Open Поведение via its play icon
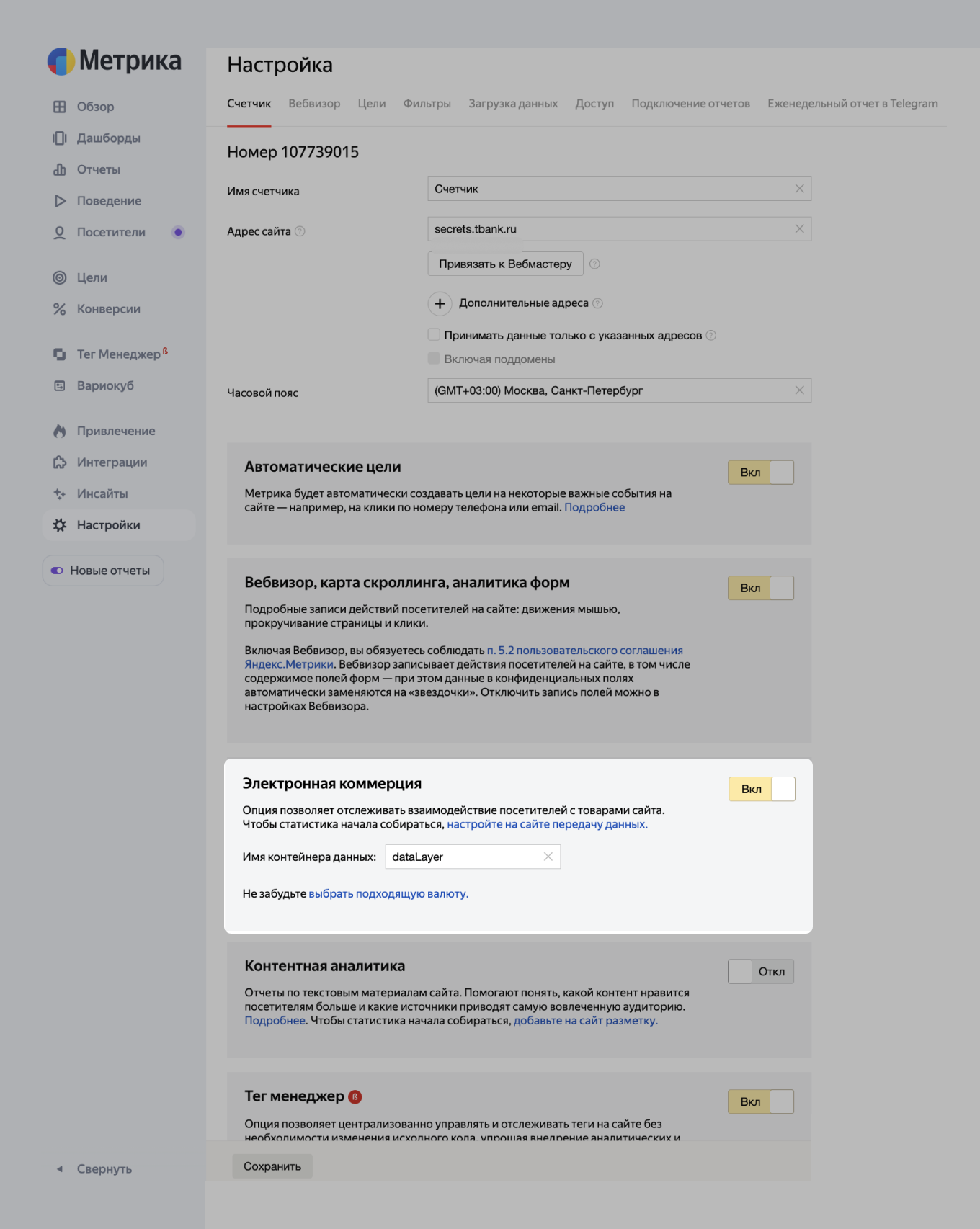Viewport: 980px width, 1229px height. (x=60, y=201)
